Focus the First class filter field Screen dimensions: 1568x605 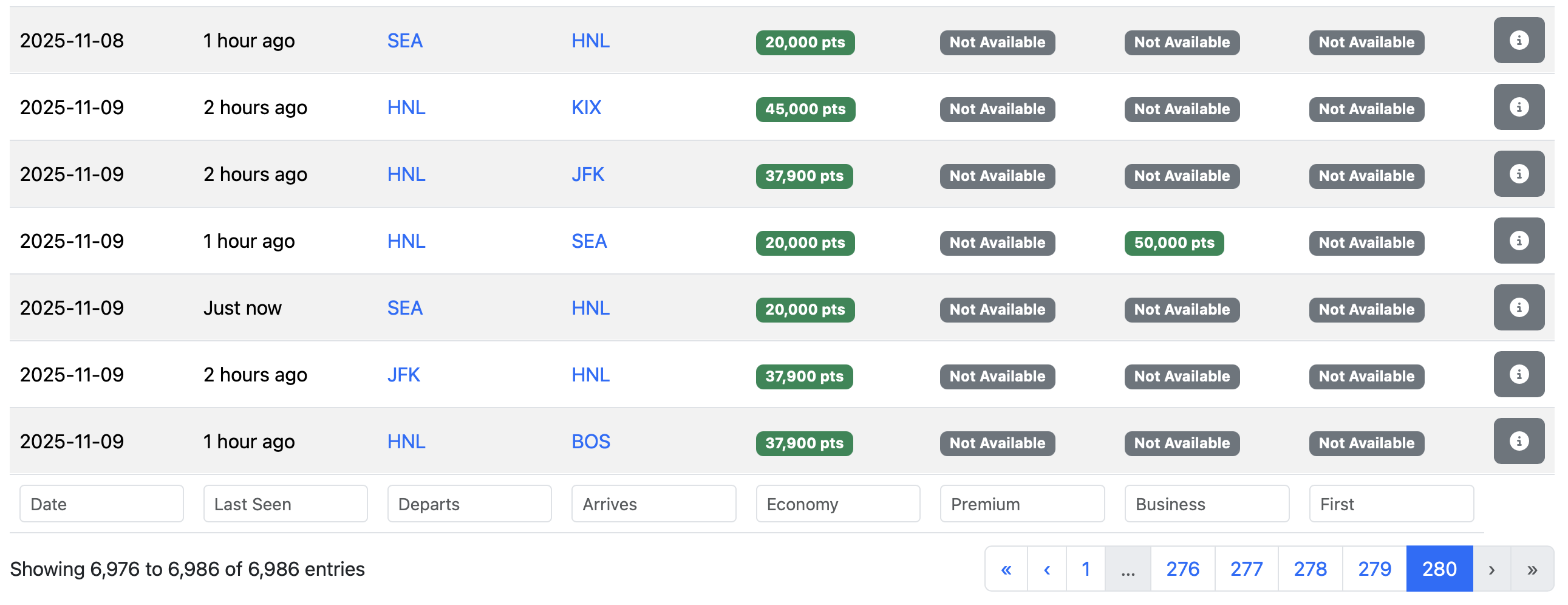(x=1391, y=504)
